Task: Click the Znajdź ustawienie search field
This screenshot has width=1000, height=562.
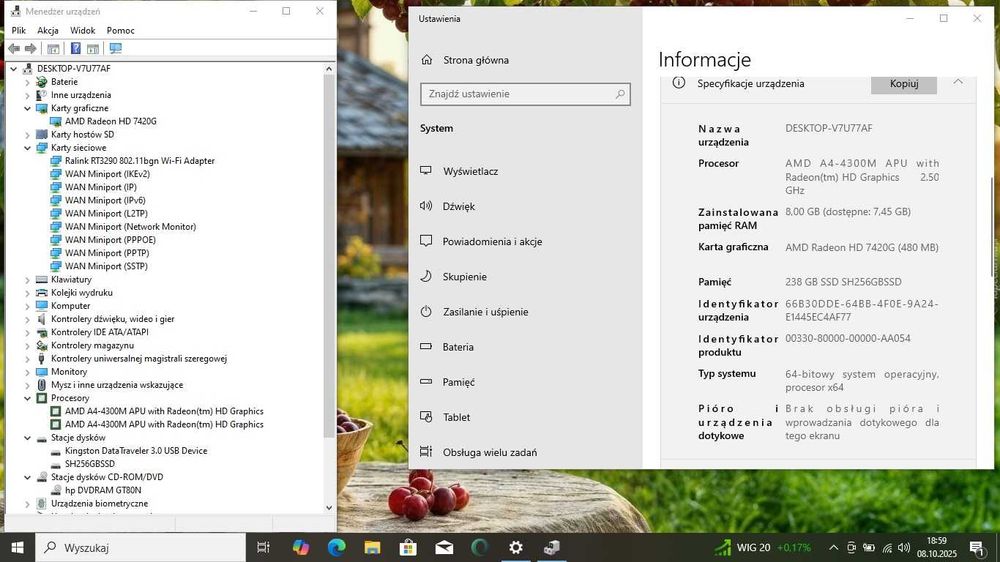Action: (x=525, y=94)
